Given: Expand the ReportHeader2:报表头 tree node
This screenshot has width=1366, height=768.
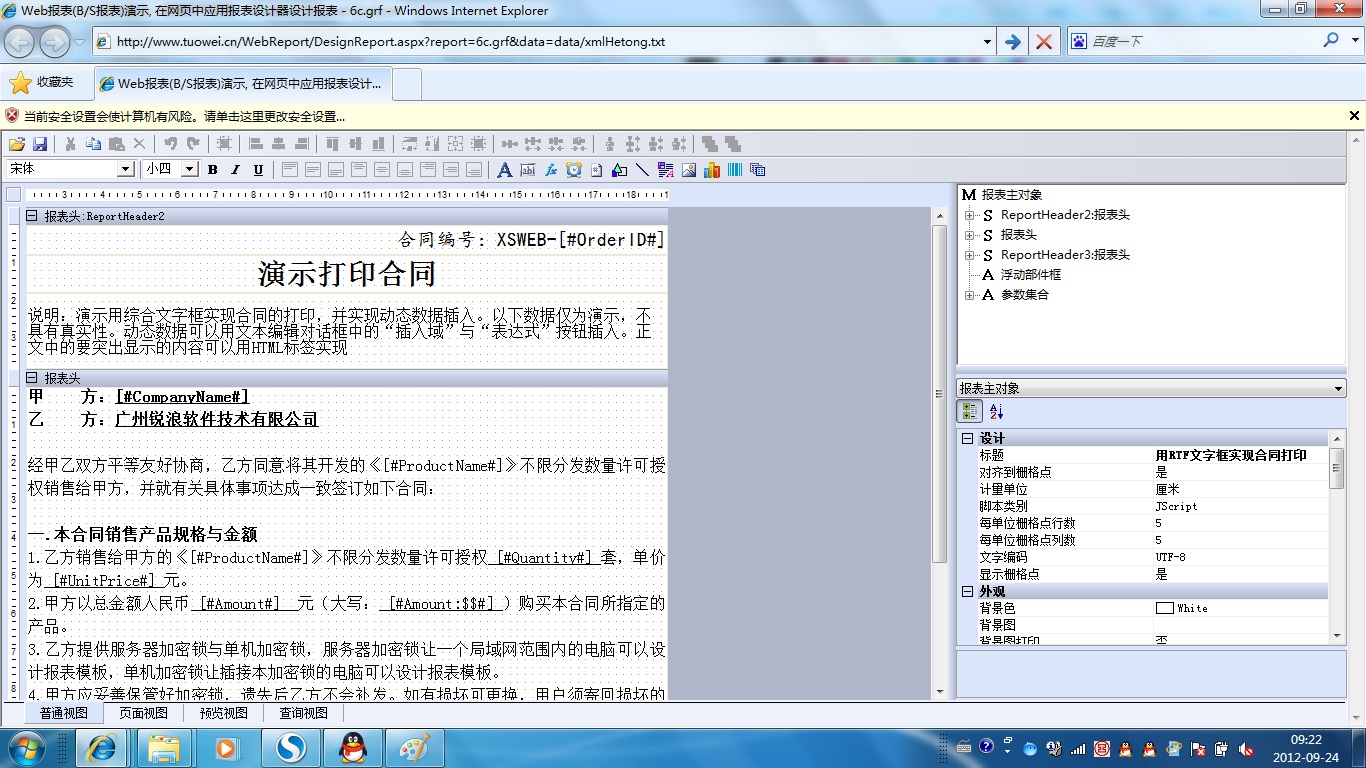Looking at the screenshot, I should click(969, 215).
